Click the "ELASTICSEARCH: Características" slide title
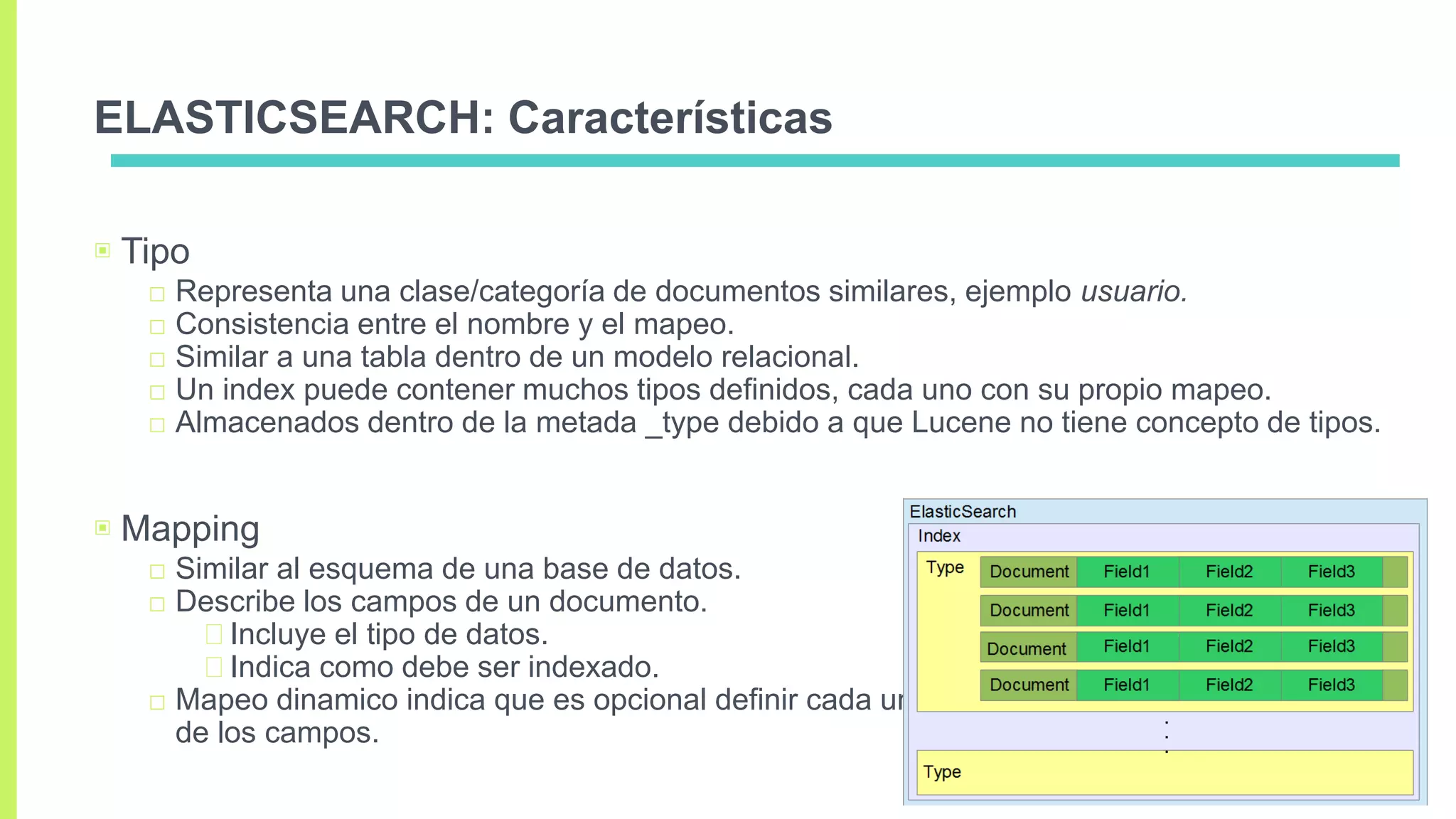The height and width of the screenshot is (819, 1456). [x=463, y=117]
